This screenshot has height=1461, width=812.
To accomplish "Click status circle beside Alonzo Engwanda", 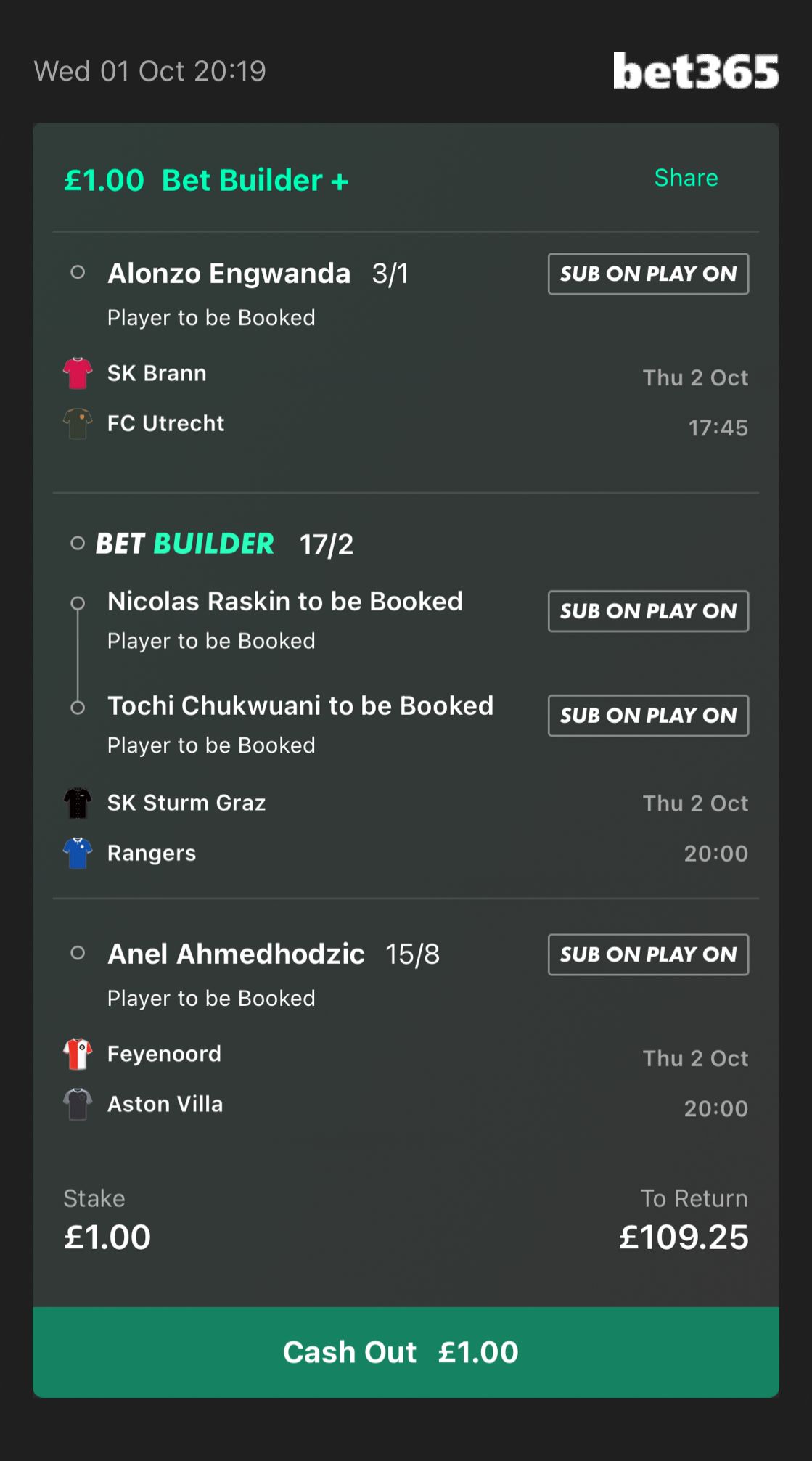I will click(x=78, y=273).
